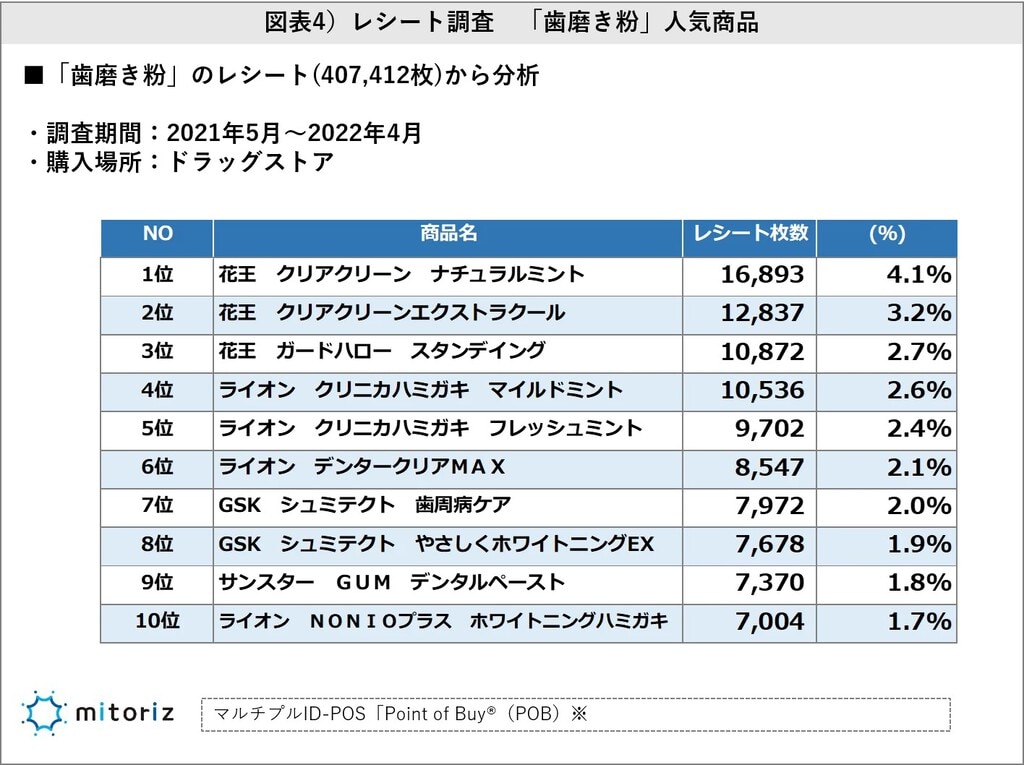
Task: Click the receipt count 8,547
Action: click(769, 467)
